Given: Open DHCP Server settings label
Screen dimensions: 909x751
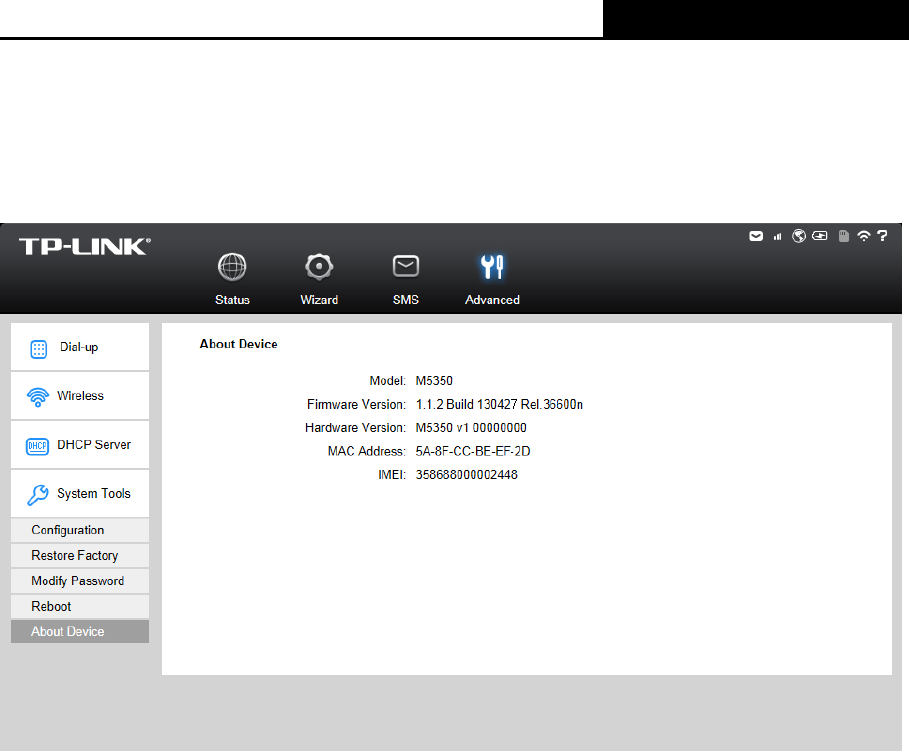Looking at the screenshot, I should pos(94,444).
